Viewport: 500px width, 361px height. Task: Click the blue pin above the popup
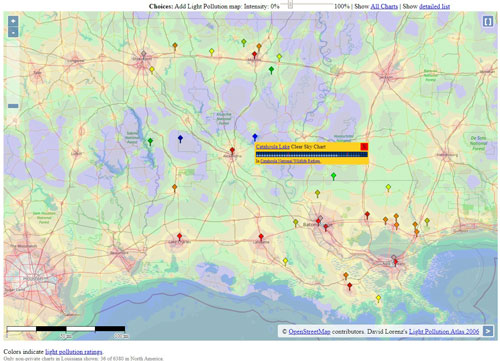coord(255,137)
